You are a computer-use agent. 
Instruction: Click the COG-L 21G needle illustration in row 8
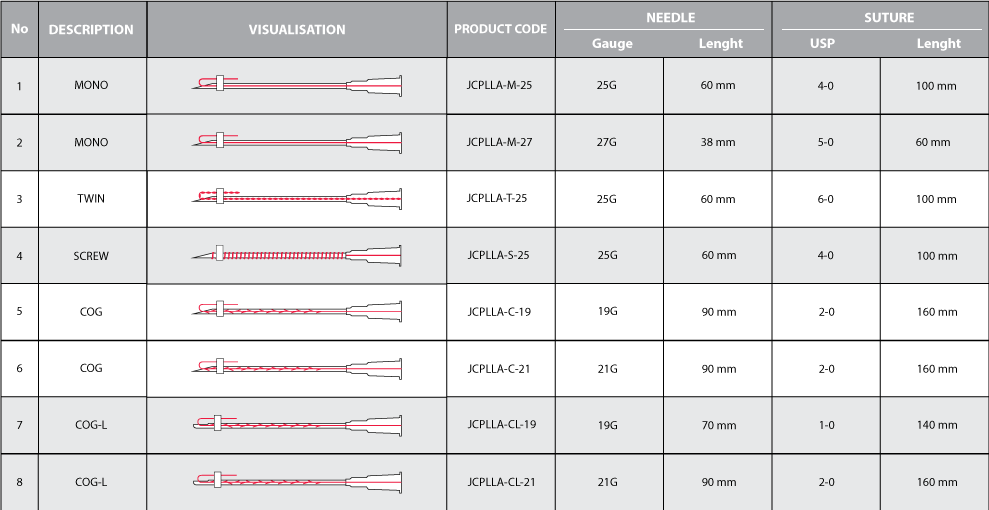coord(297,481)
